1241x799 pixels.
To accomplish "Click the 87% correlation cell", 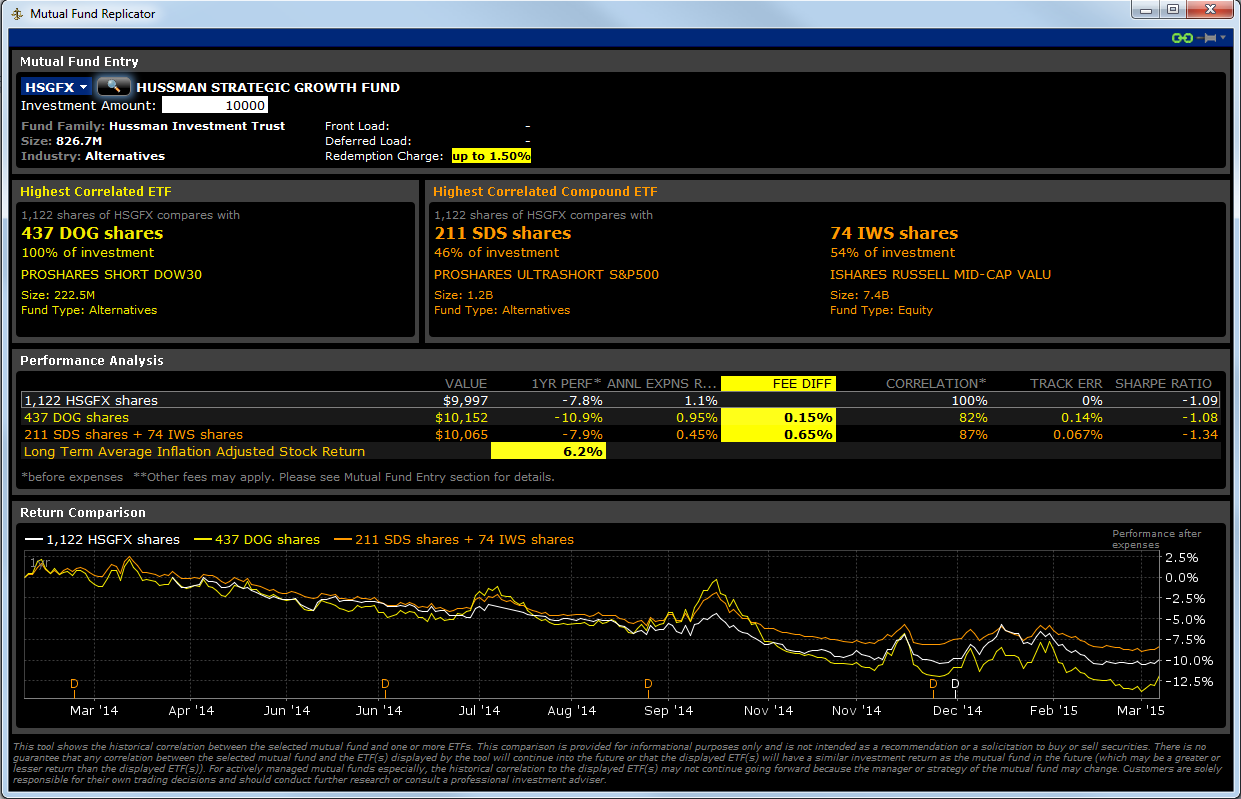I will [972, 434].
